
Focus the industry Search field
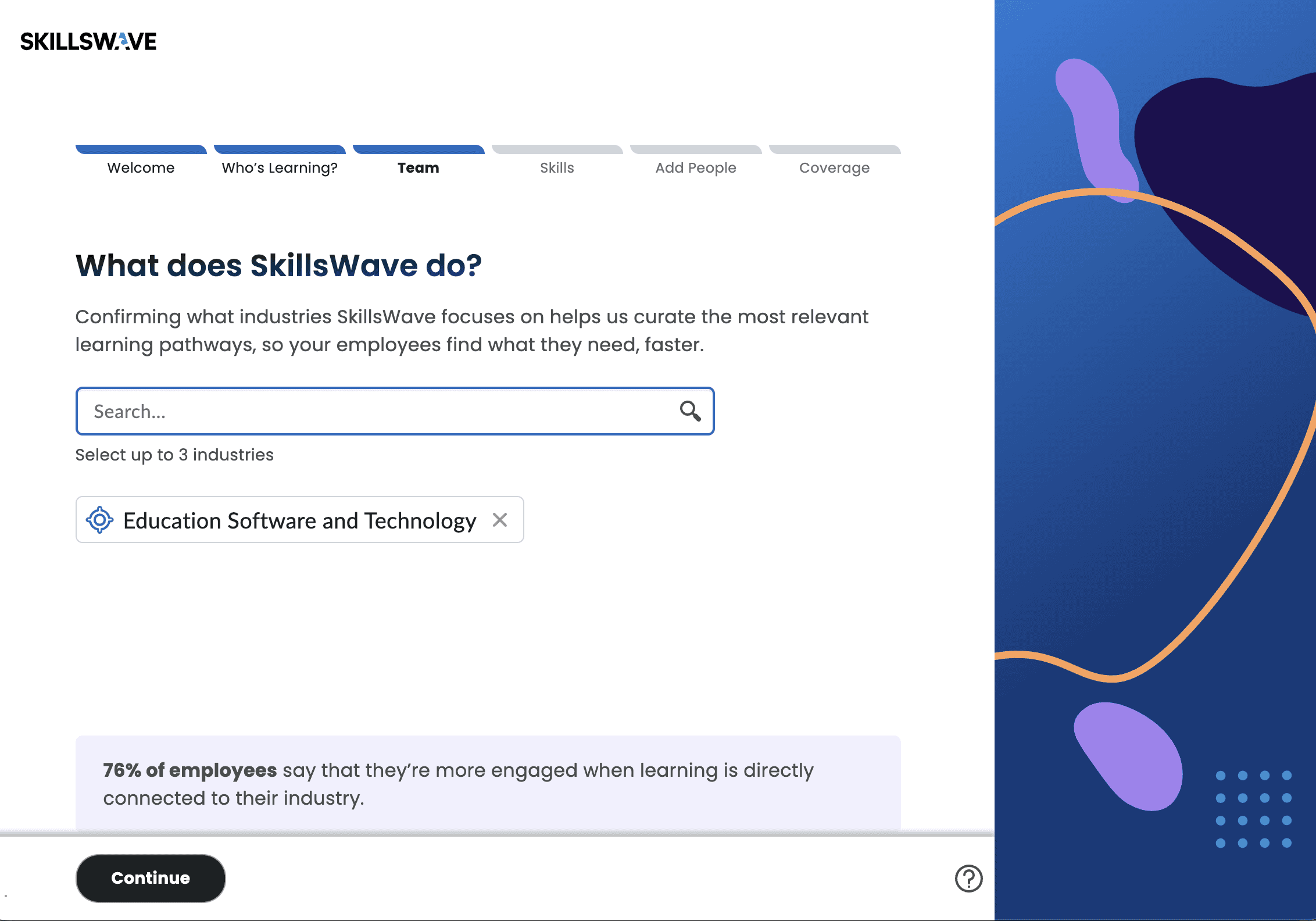[378, 411]
